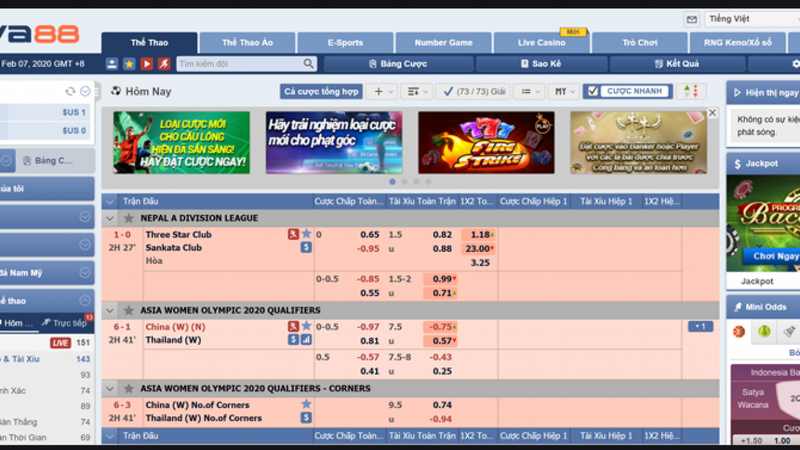Open the Tiếng Việt language dropdown

[750, 19]
